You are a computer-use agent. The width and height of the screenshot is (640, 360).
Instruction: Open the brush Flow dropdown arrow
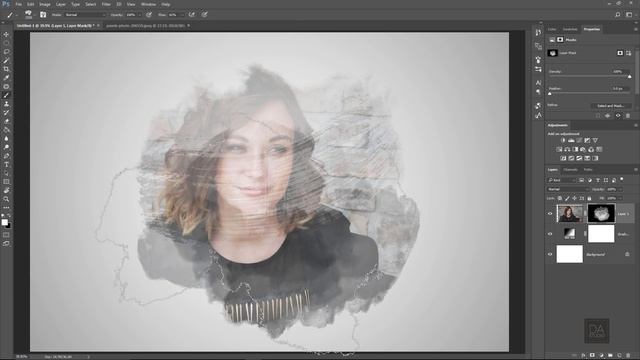(x=181, y=15)
